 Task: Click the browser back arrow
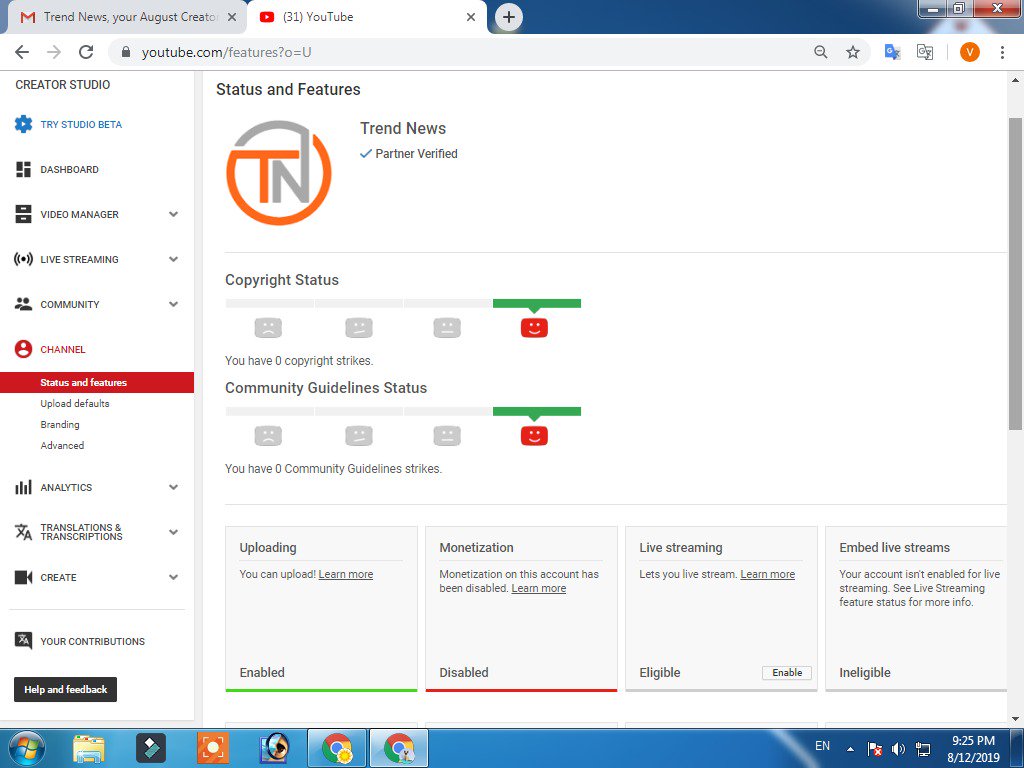(x=22, y=52)
